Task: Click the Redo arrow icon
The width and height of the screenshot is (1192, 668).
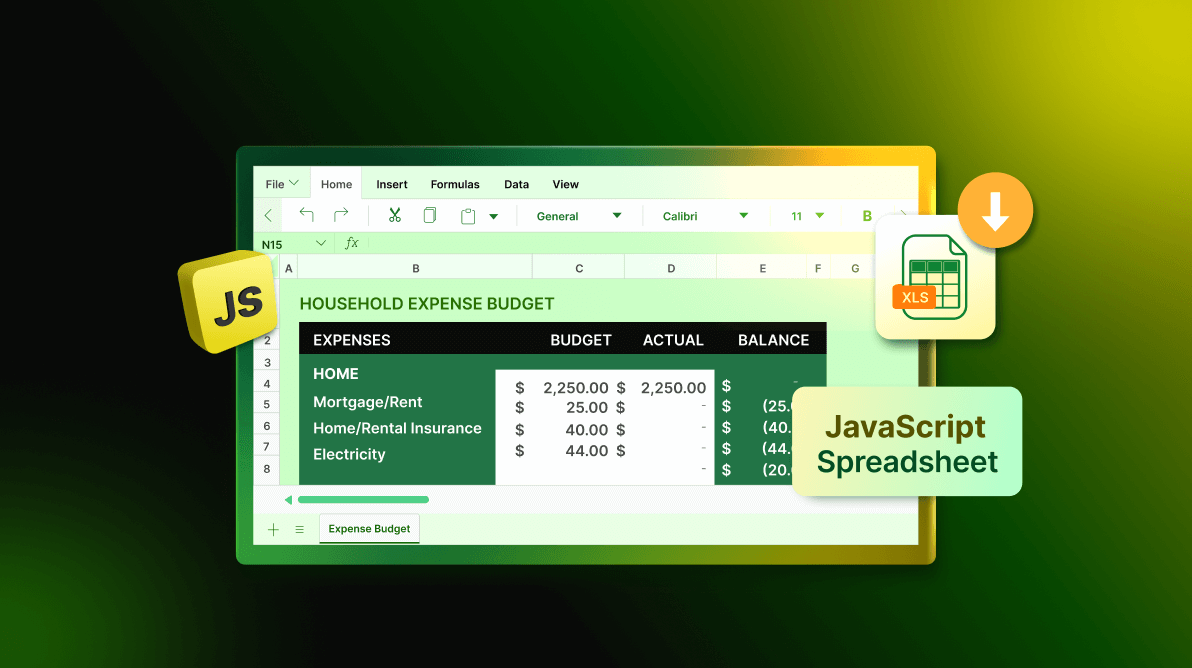Action: 341,216
